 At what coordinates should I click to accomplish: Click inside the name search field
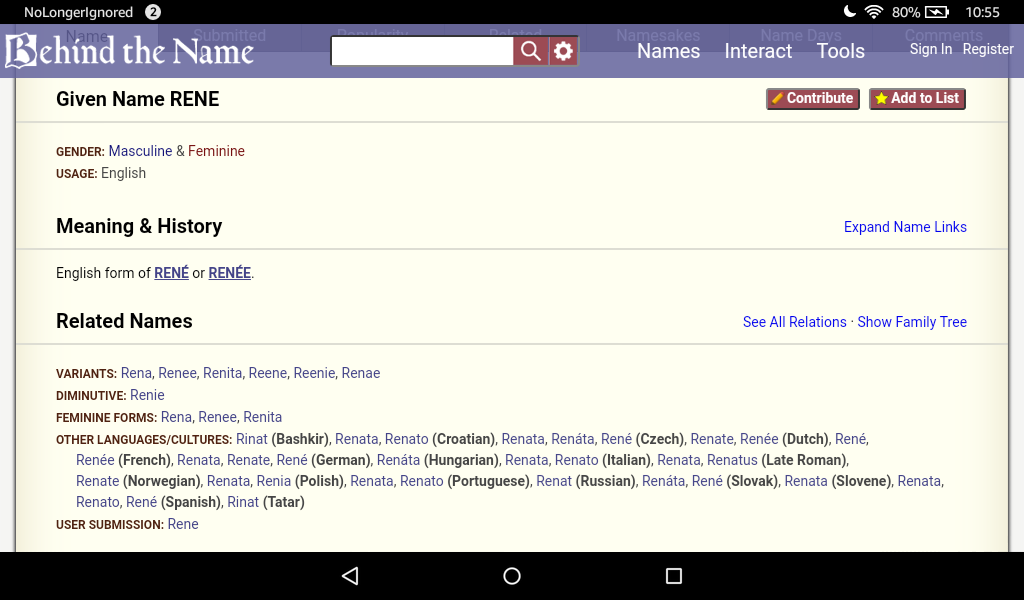(422, 51)
